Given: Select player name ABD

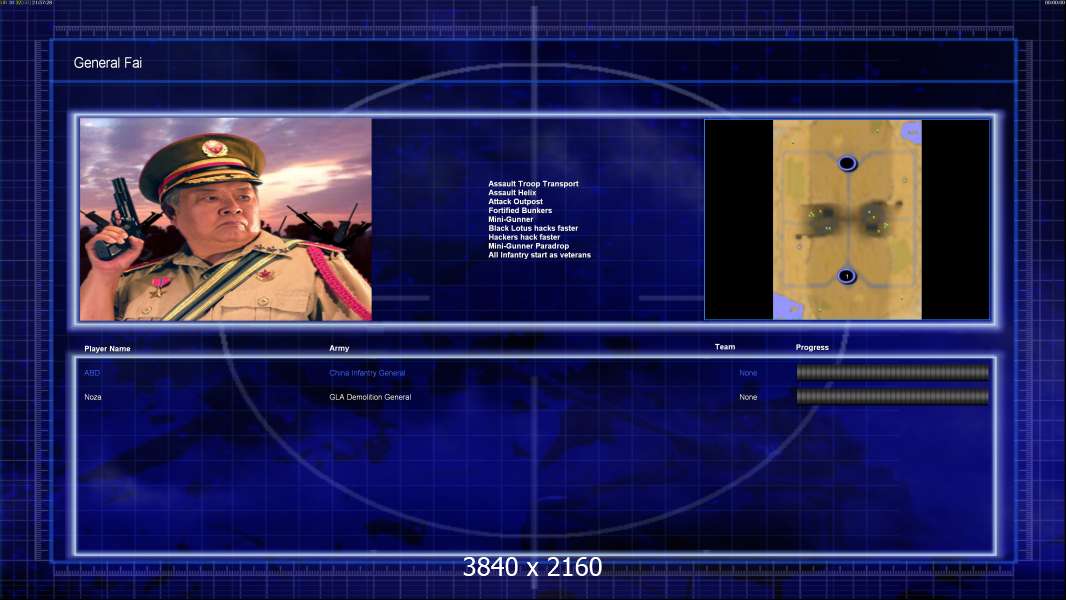Looking at the screenshot, I should click(x=92, y=373).
